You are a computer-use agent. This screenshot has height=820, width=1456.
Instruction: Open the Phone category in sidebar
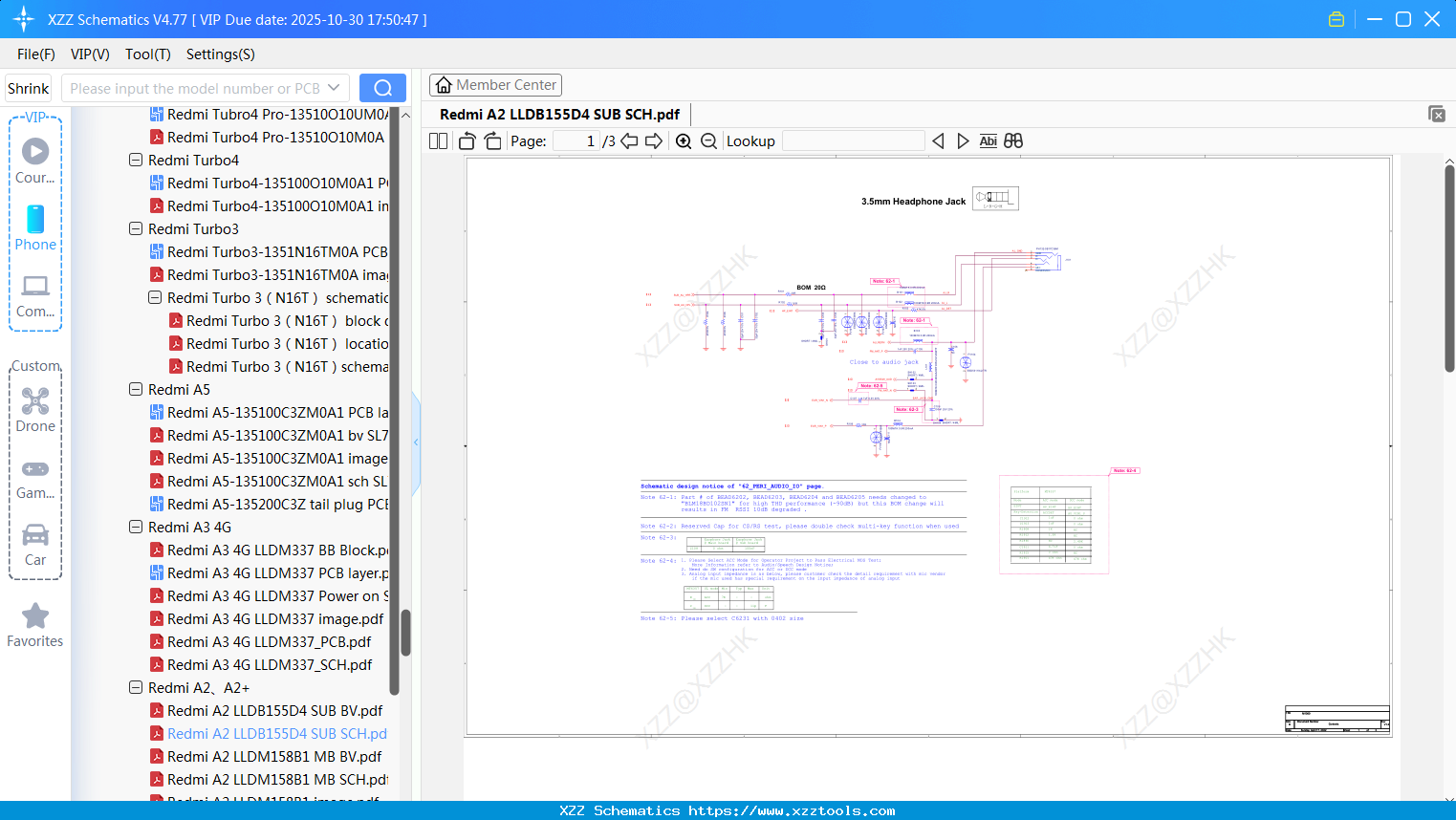pyautogui.click(x=35, y=228)
